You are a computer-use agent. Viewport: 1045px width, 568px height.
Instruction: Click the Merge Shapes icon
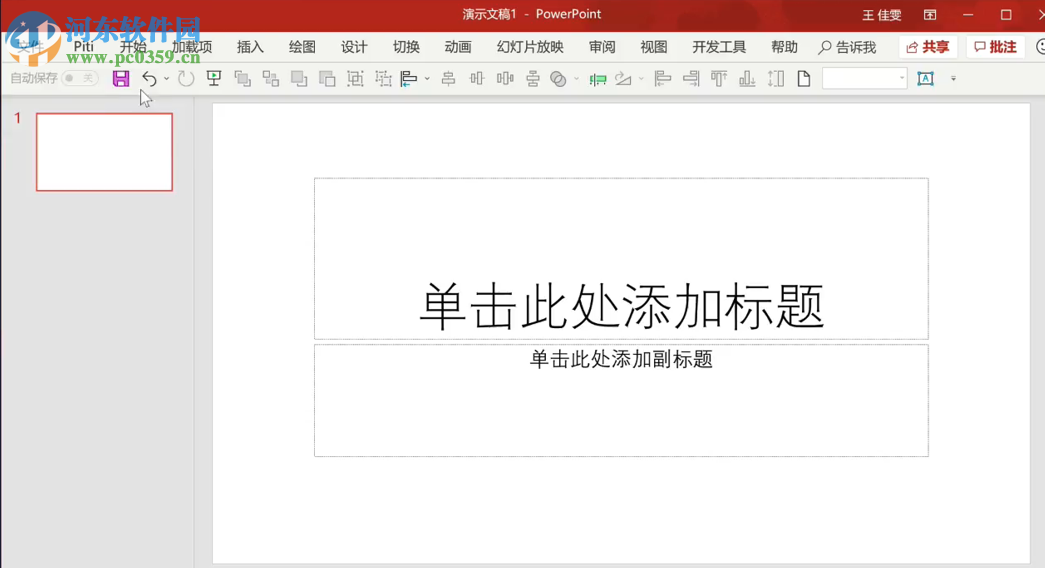[x=558, y=79]
